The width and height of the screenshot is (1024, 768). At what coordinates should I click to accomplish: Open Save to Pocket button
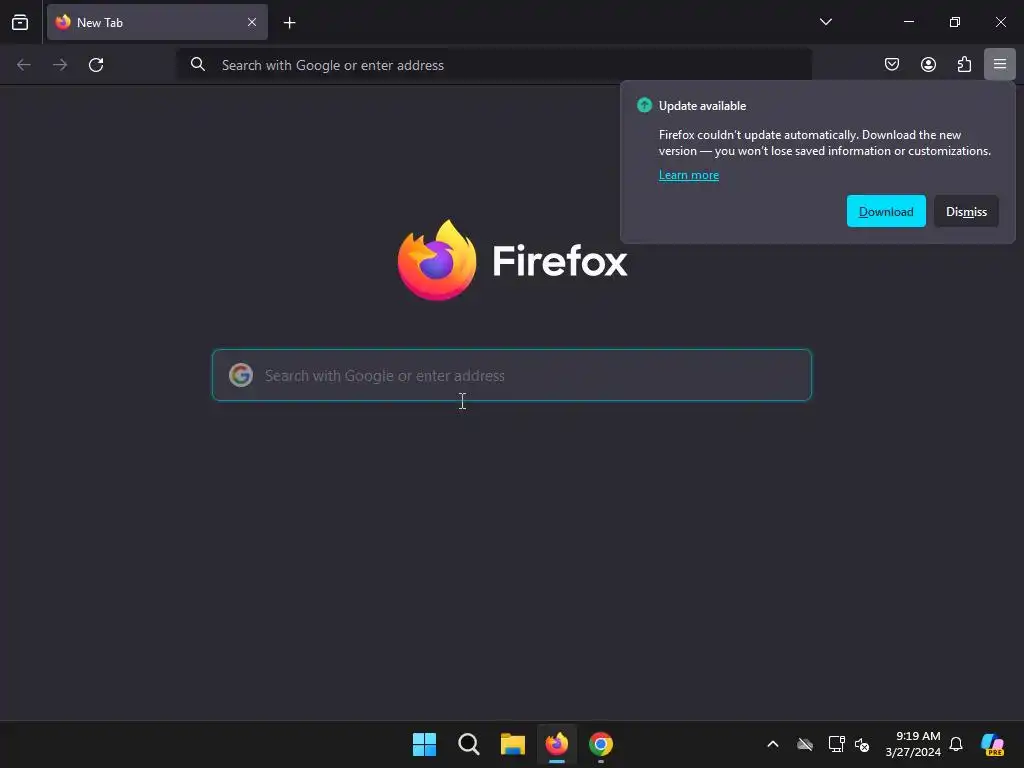891,64
